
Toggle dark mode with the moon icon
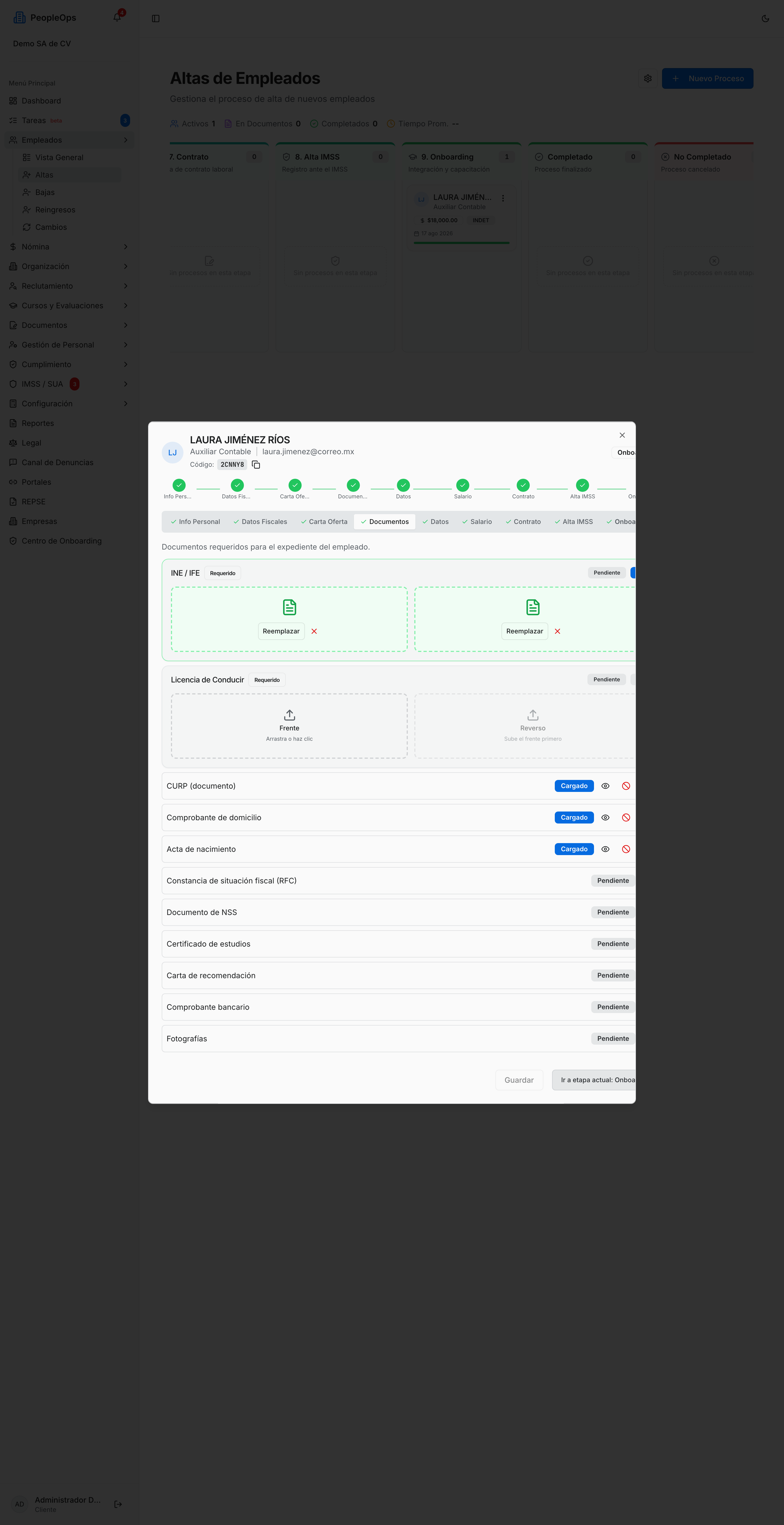(765, 18)
